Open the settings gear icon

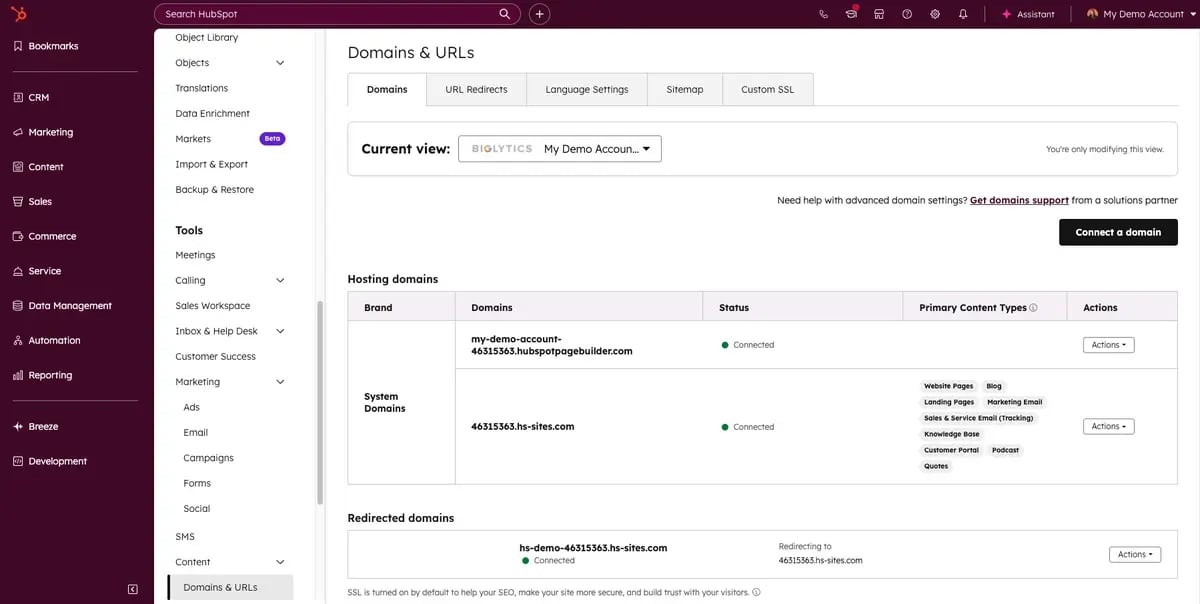pyautogui.click(x=935, y=14)
